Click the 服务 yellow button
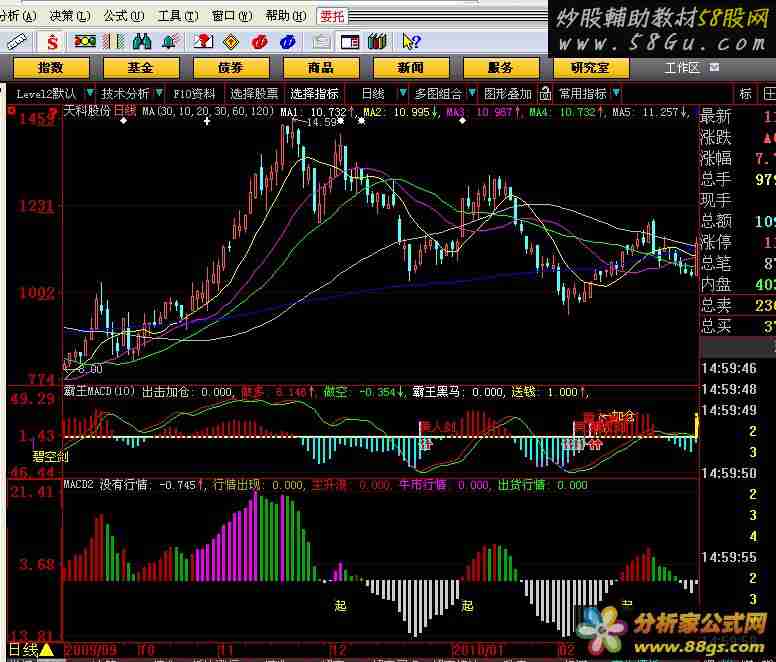This screenshot has width=776, height=662. pos(501,68)
